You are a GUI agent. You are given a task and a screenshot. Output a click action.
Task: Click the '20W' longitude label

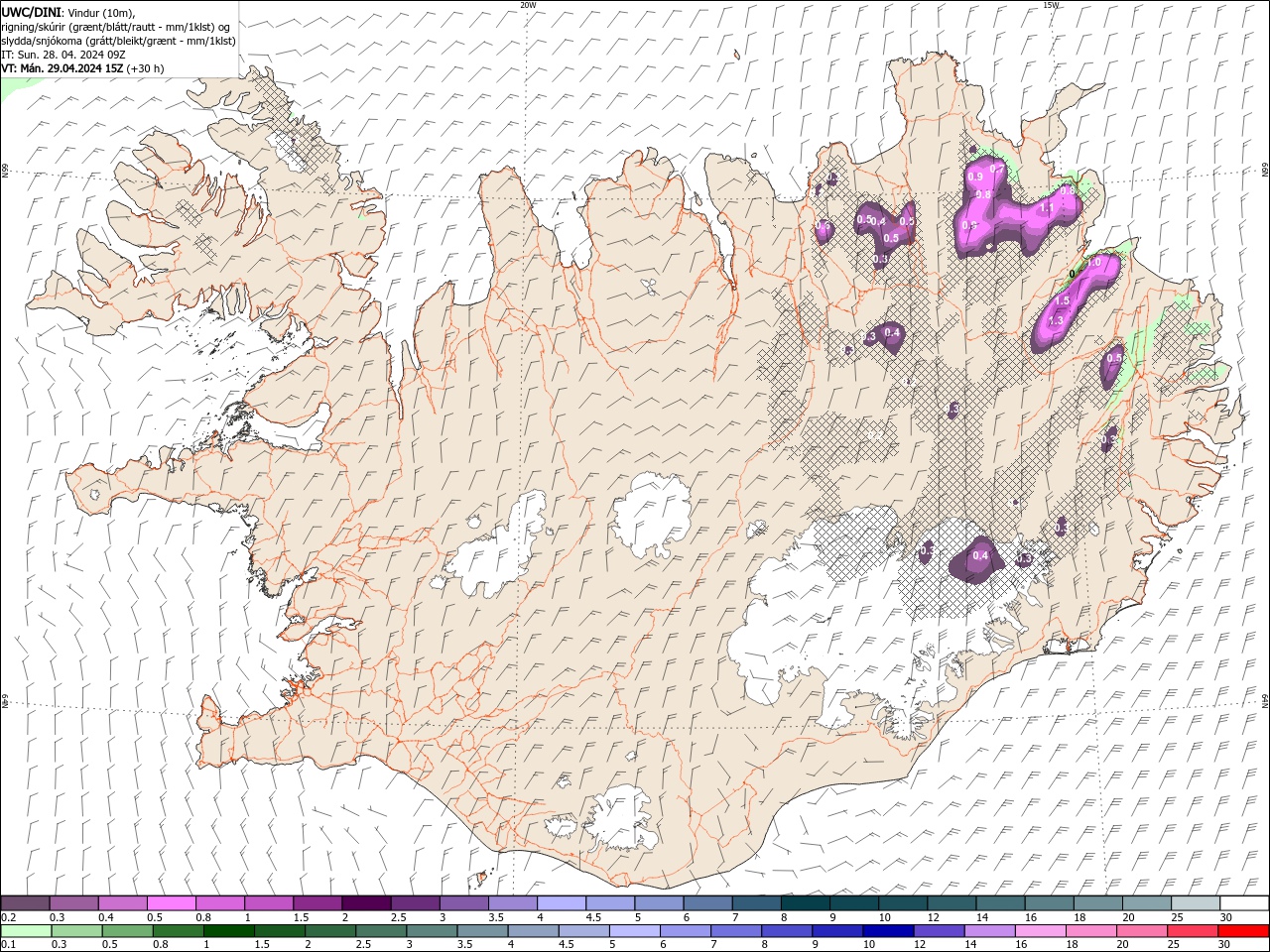click(x=528, y=5)
